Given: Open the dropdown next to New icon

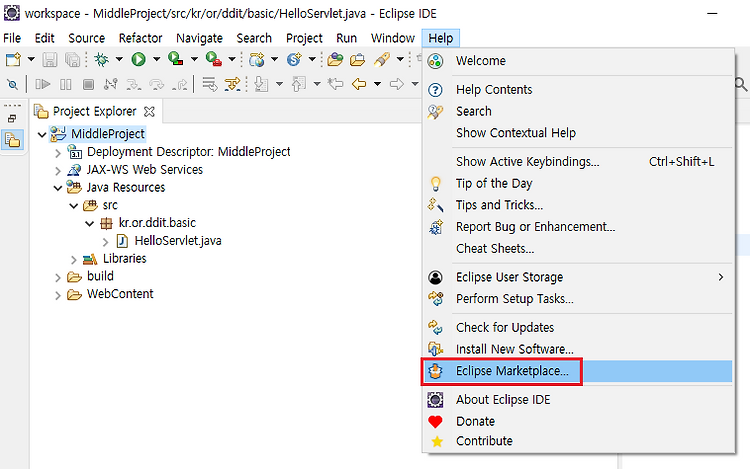Looking at the screenshot, I should 31,59.
